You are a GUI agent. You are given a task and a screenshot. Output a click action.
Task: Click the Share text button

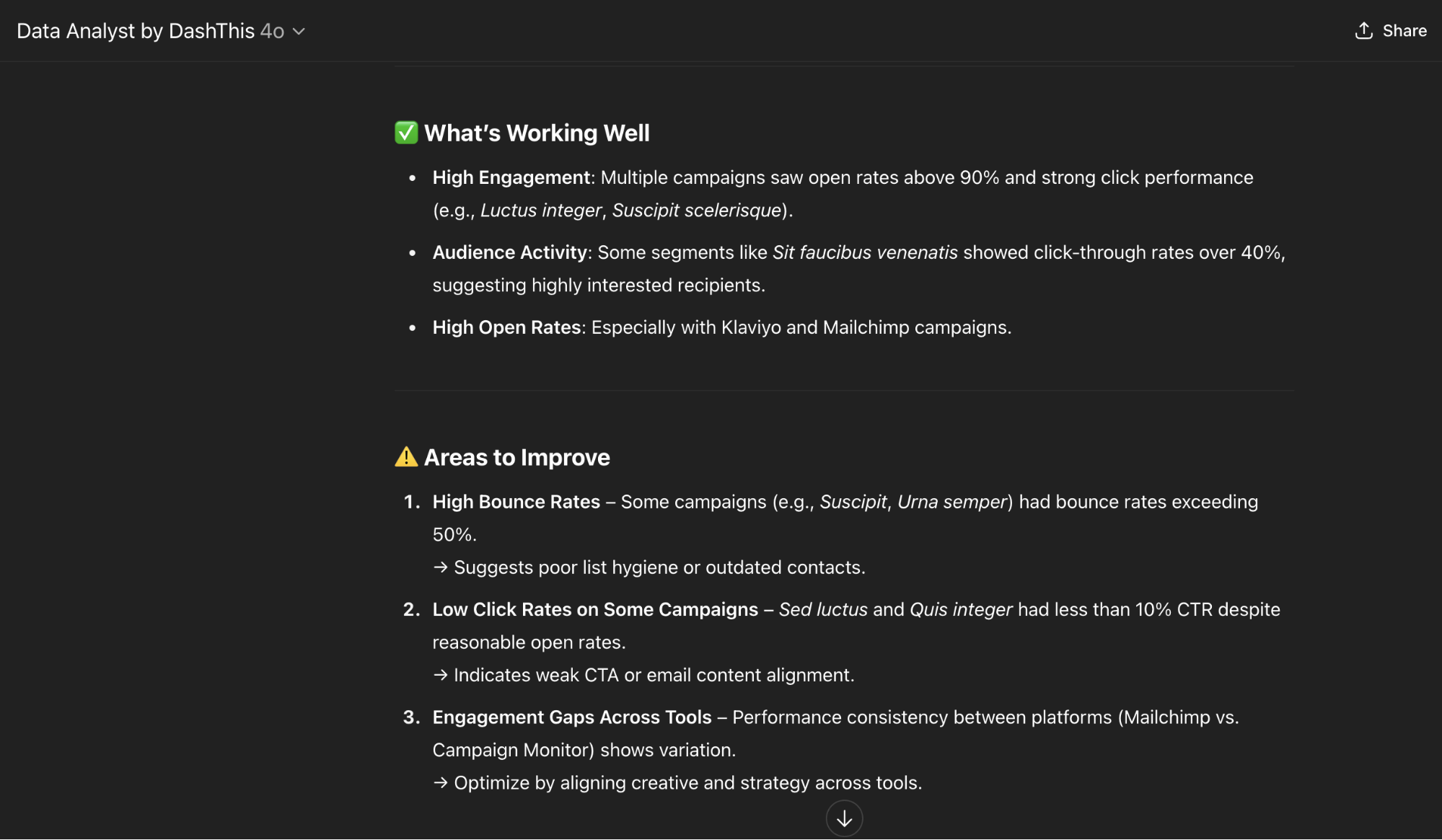coord(1404,30)
